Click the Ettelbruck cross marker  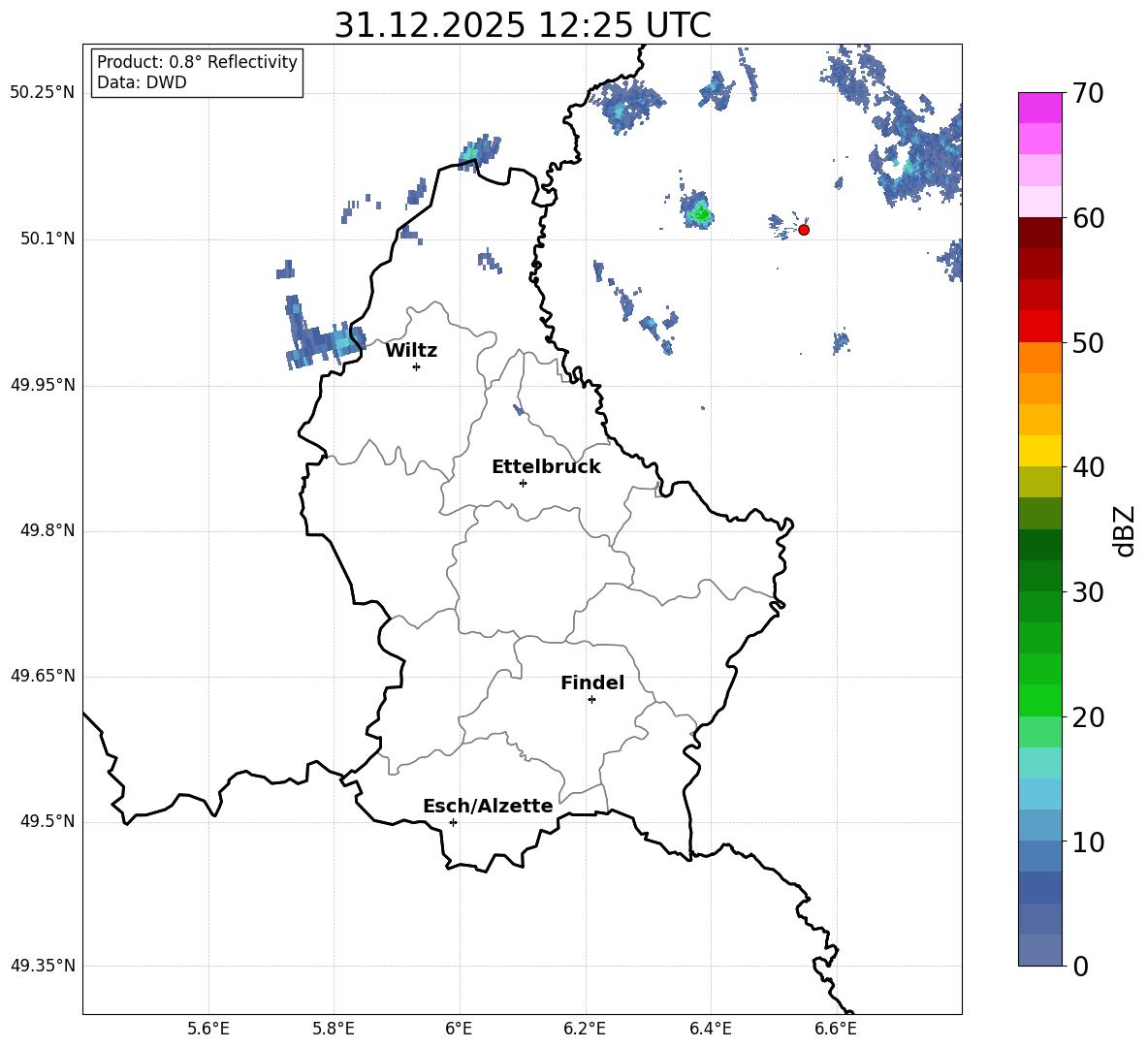523,483
